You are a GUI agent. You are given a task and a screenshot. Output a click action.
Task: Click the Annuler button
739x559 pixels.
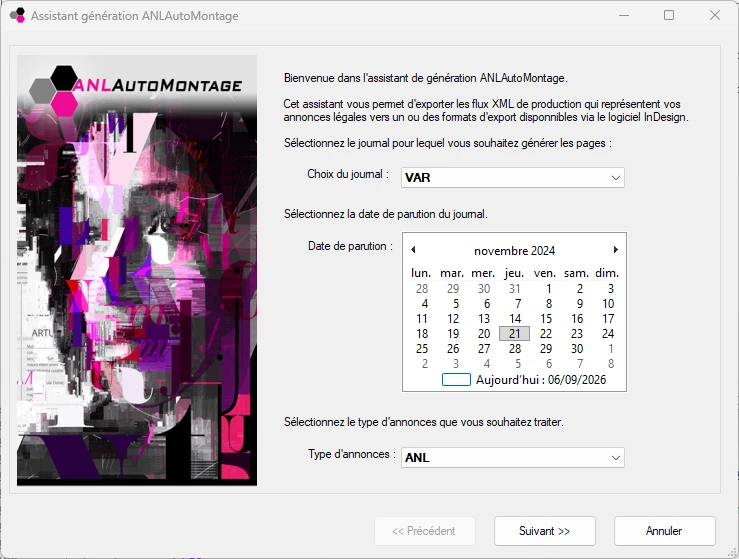coord(665,531)
